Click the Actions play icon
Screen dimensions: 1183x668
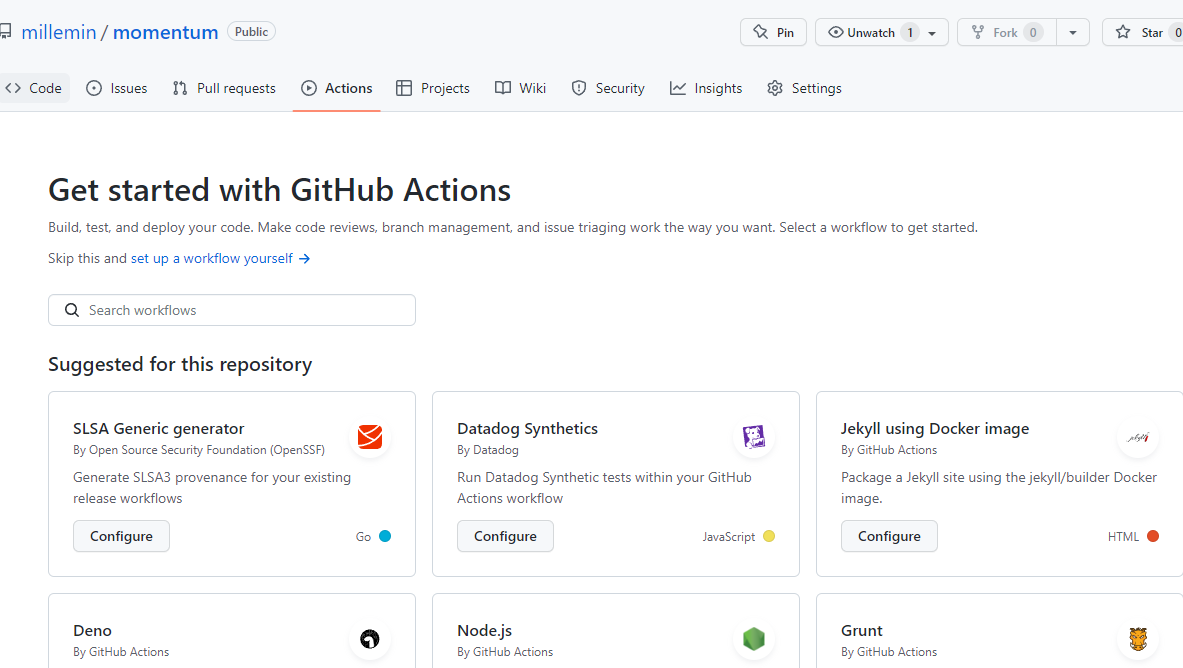click(x=309, y=88)
